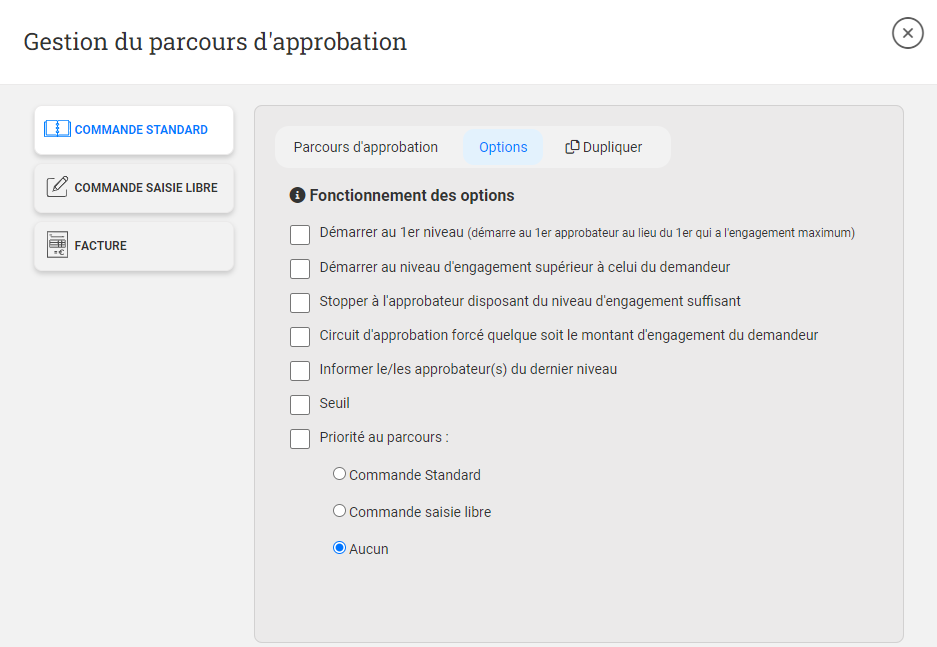This screenshot has height=647, width=937.
Task: Switch to the Parcours d'approbation tab
Action: (x=366, y=147)
